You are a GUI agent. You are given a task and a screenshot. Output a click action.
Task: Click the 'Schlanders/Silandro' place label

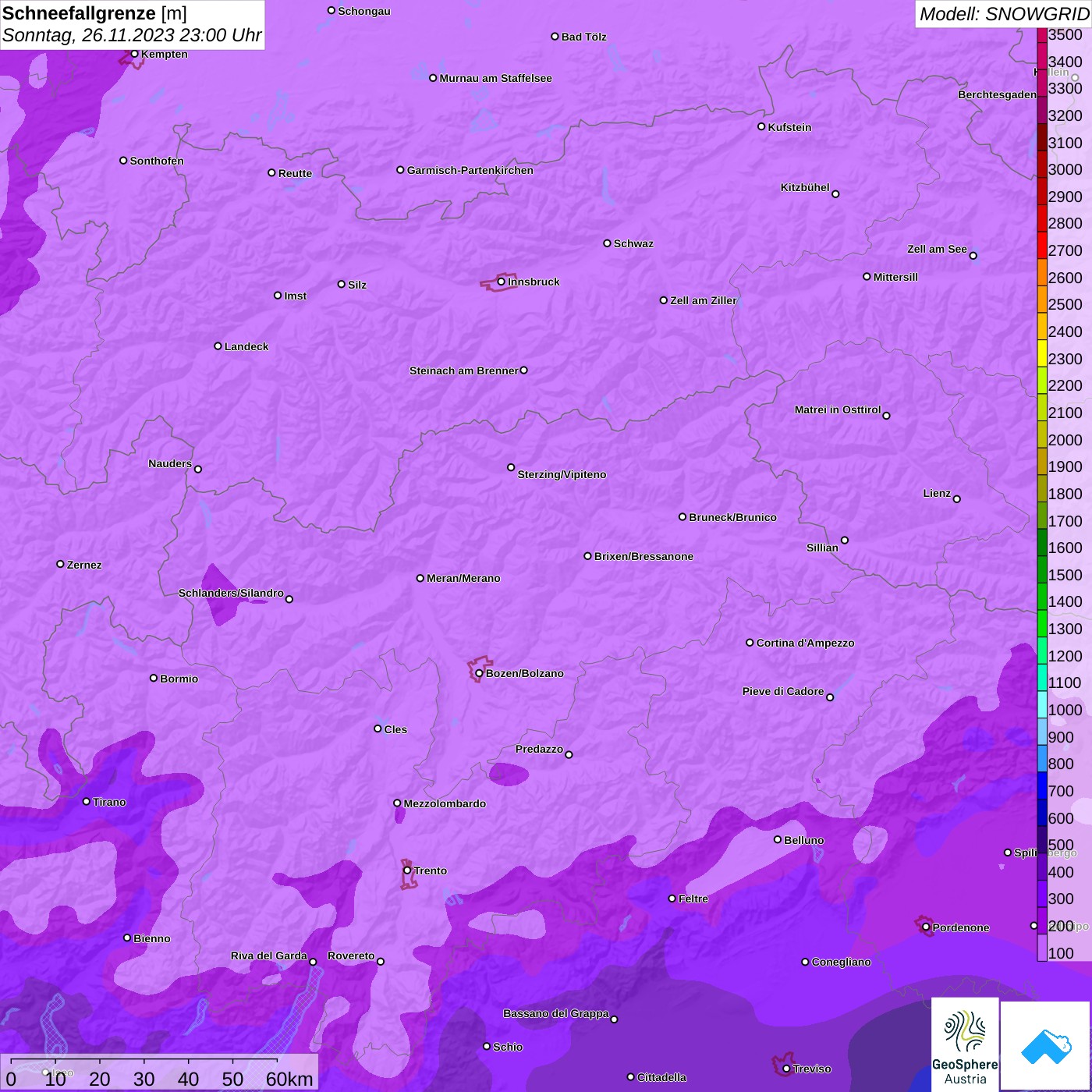[231, 593]
